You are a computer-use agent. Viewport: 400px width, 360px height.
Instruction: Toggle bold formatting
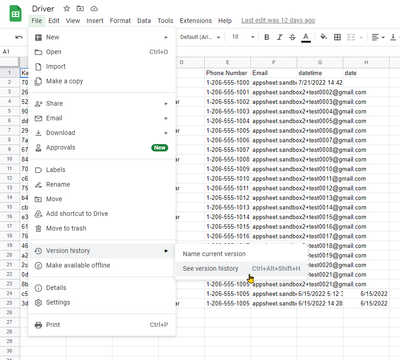[x=267, y=37]
